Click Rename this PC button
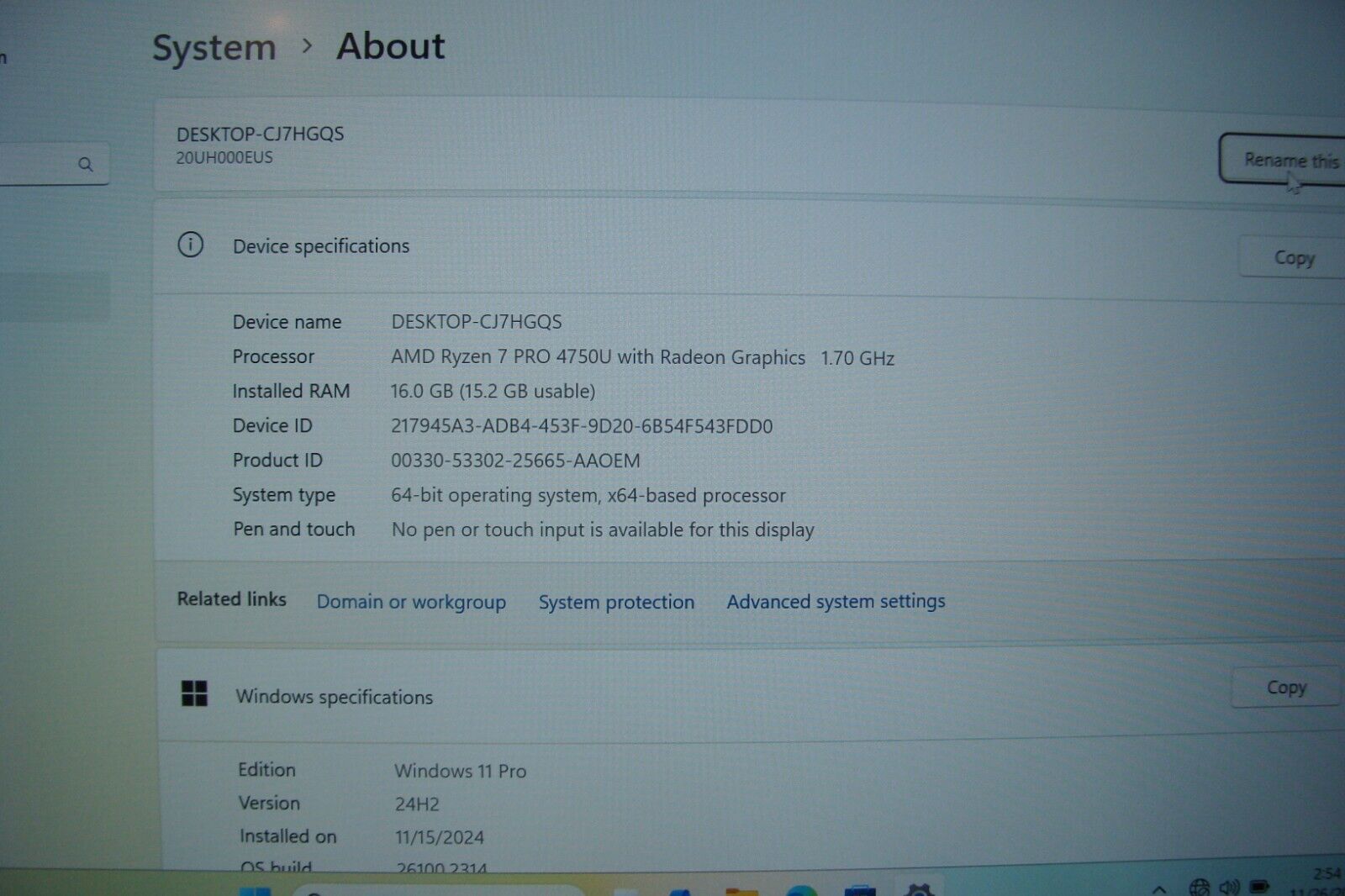This screenshot has width=1345, height=896. 1282,160
